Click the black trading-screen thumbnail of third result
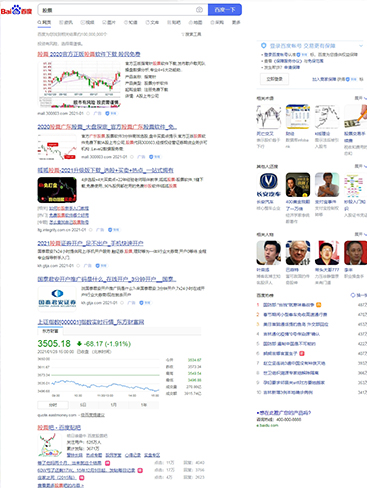Image resolution: width=367 pixels, height=488 pixels. click(57, 190)
